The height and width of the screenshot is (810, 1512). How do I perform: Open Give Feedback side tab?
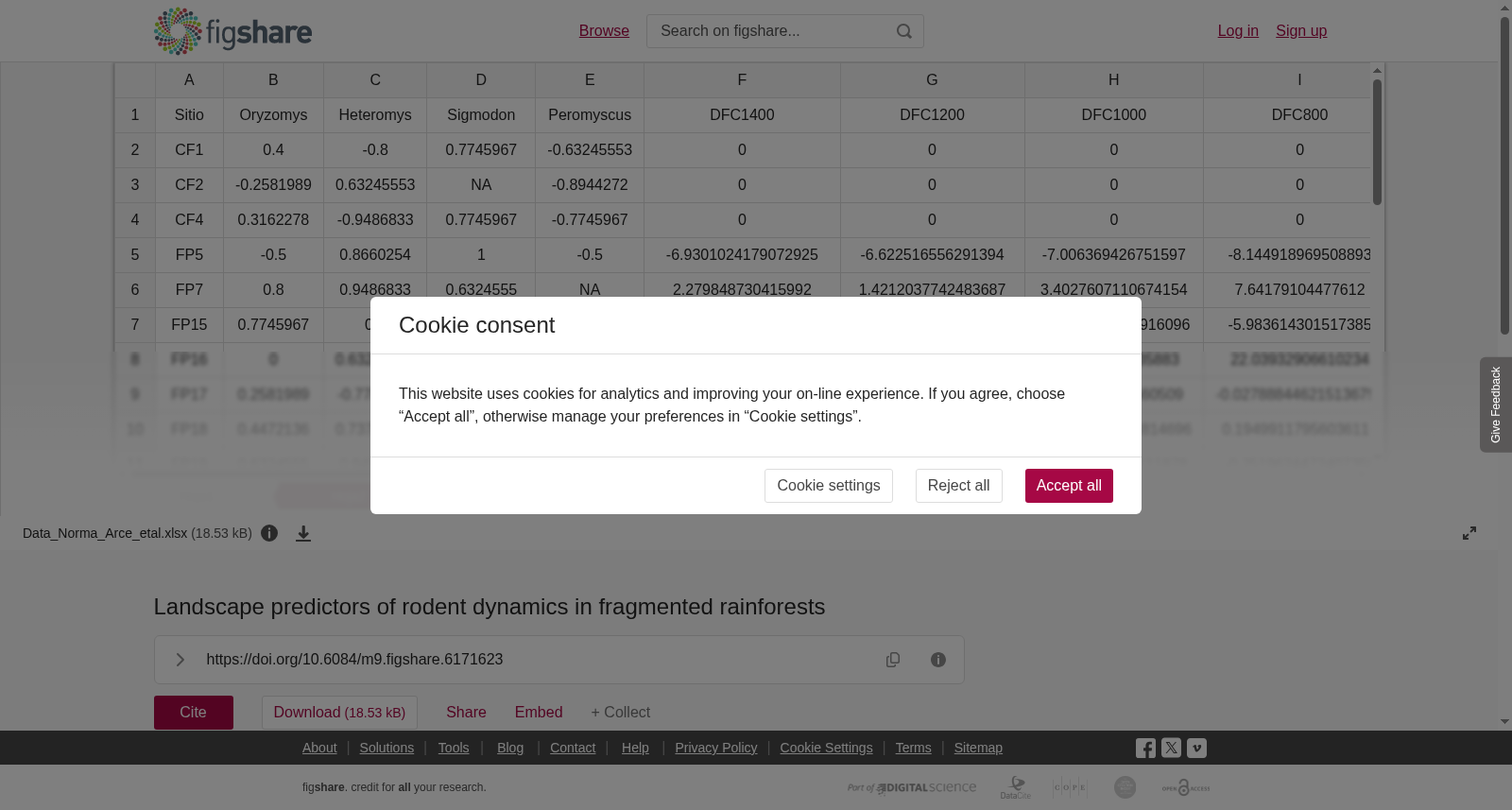[x=1495, y=405]
